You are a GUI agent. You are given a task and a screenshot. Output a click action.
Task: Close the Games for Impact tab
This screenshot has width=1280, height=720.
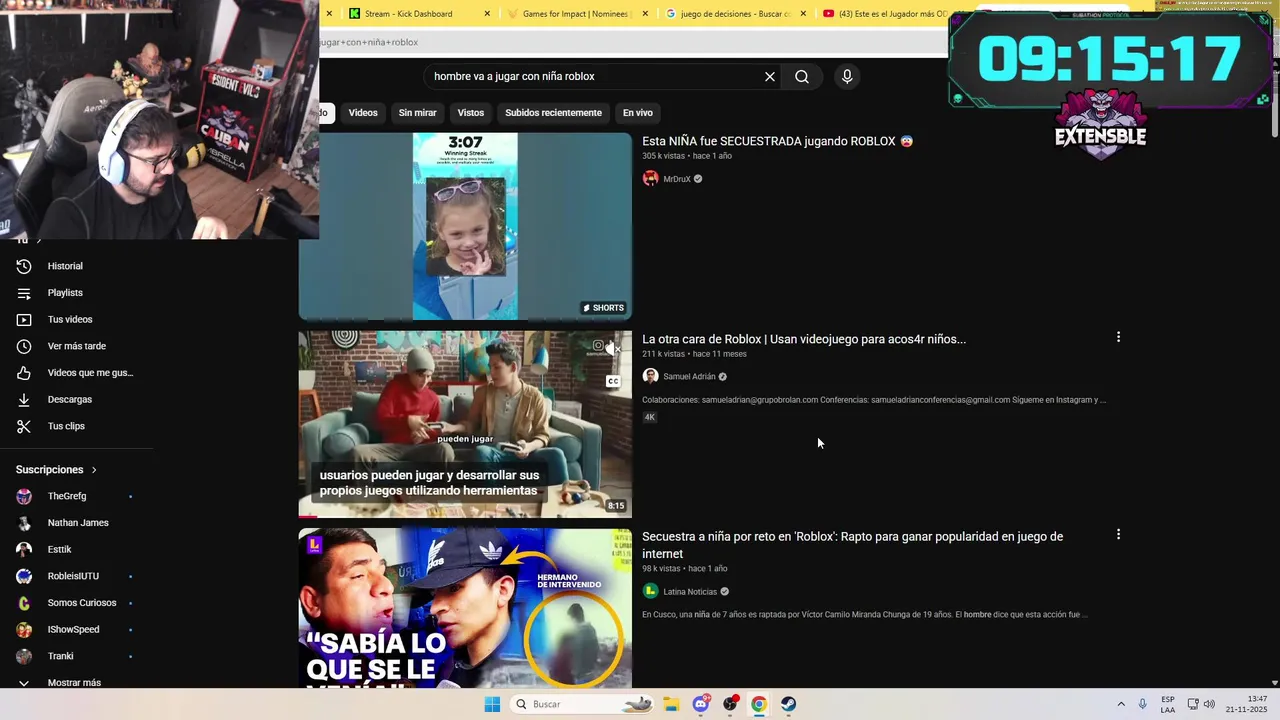pyautogui.click(x=645, y=14)
